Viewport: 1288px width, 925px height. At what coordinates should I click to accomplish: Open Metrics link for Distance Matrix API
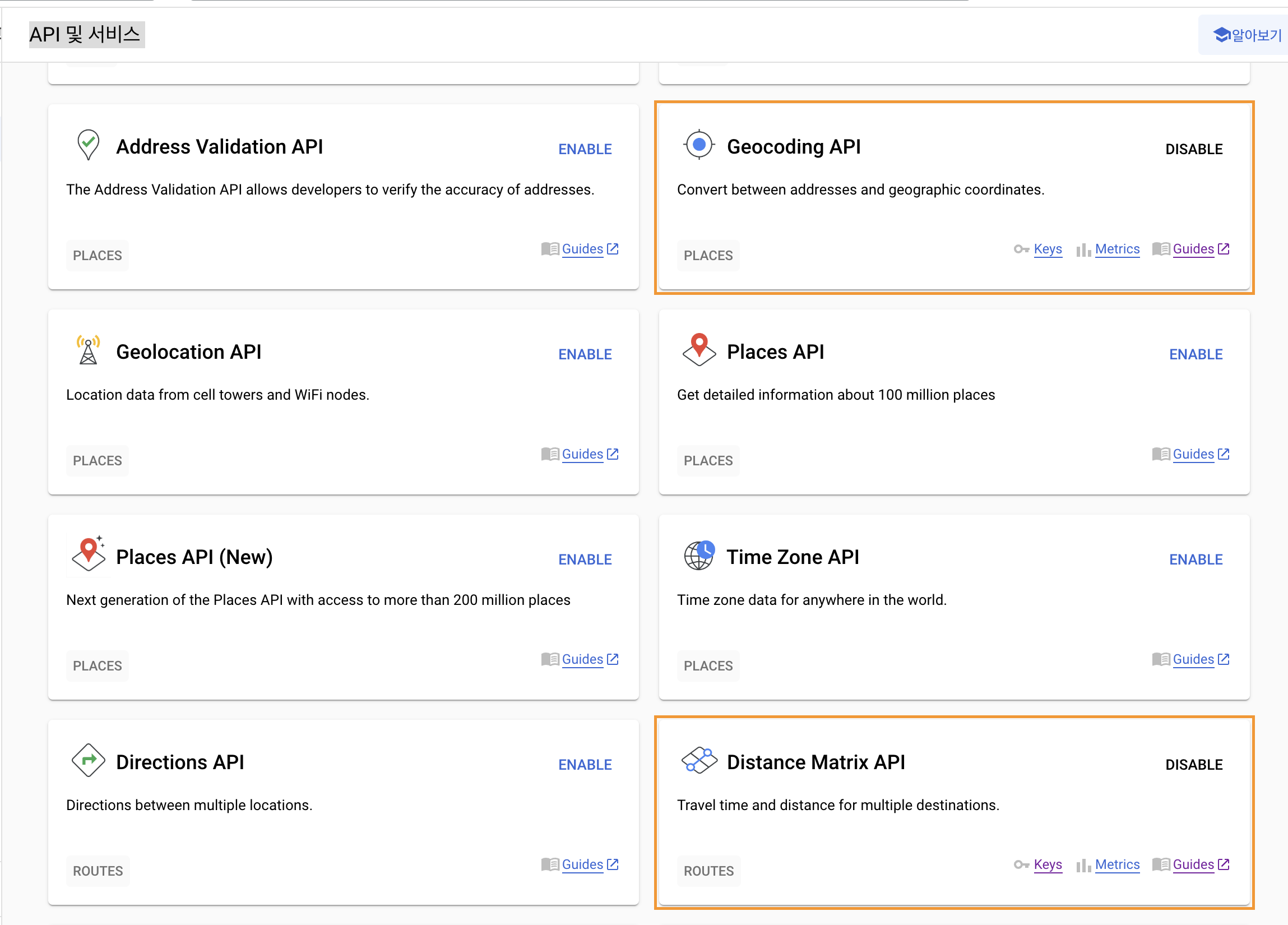[1116, 864]
